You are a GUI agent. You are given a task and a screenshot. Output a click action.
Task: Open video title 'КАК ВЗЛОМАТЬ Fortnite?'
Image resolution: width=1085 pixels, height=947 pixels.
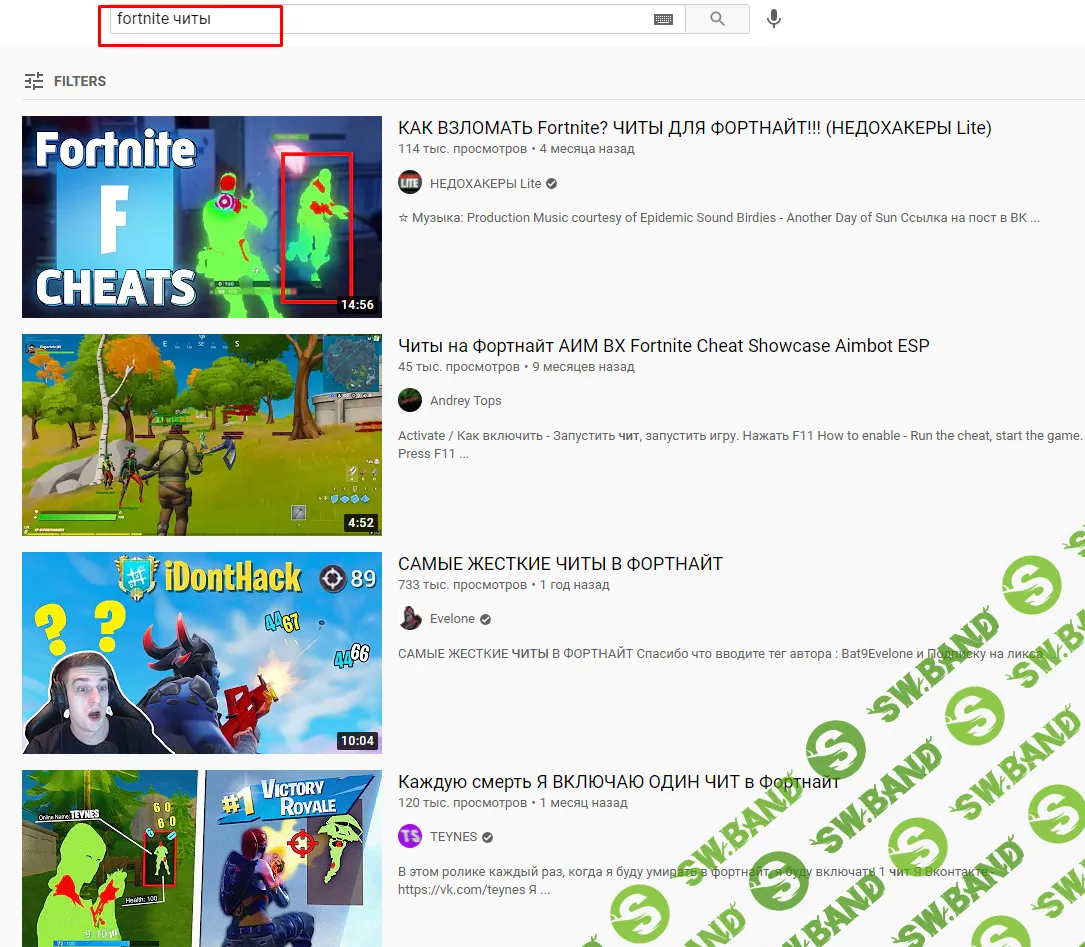click(694, 128)
